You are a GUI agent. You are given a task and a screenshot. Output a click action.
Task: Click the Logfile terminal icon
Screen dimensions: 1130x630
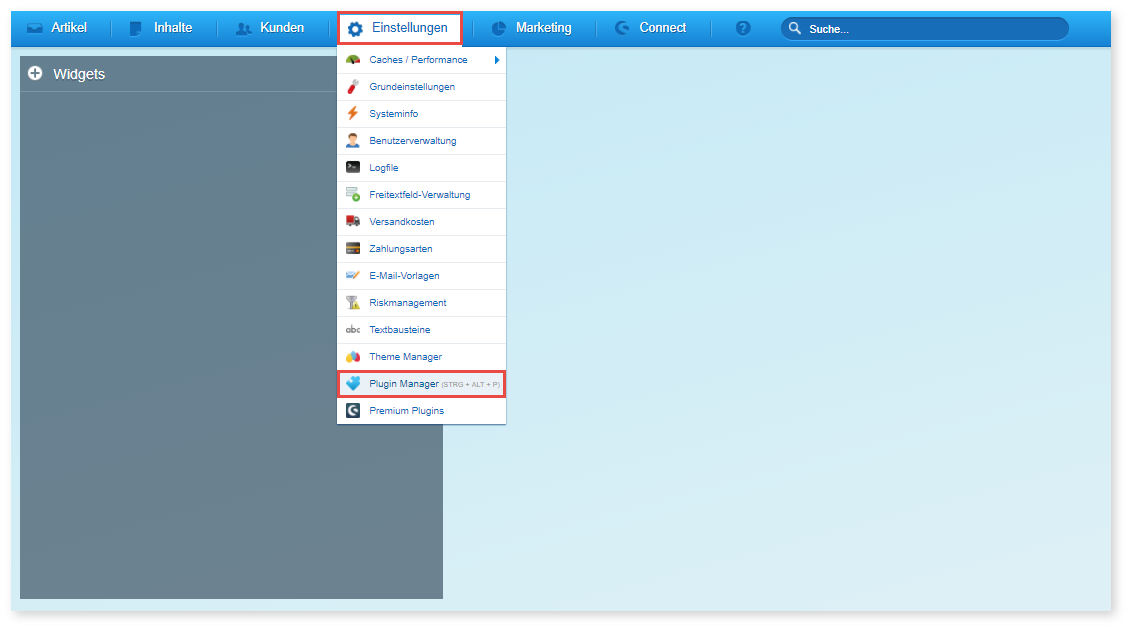(x=353, y=167)
